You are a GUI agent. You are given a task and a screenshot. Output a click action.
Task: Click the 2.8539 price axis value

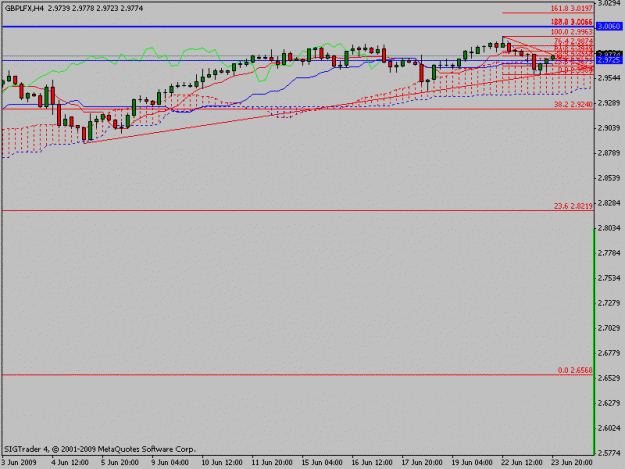pyautogui.click(x=609, y=178)
